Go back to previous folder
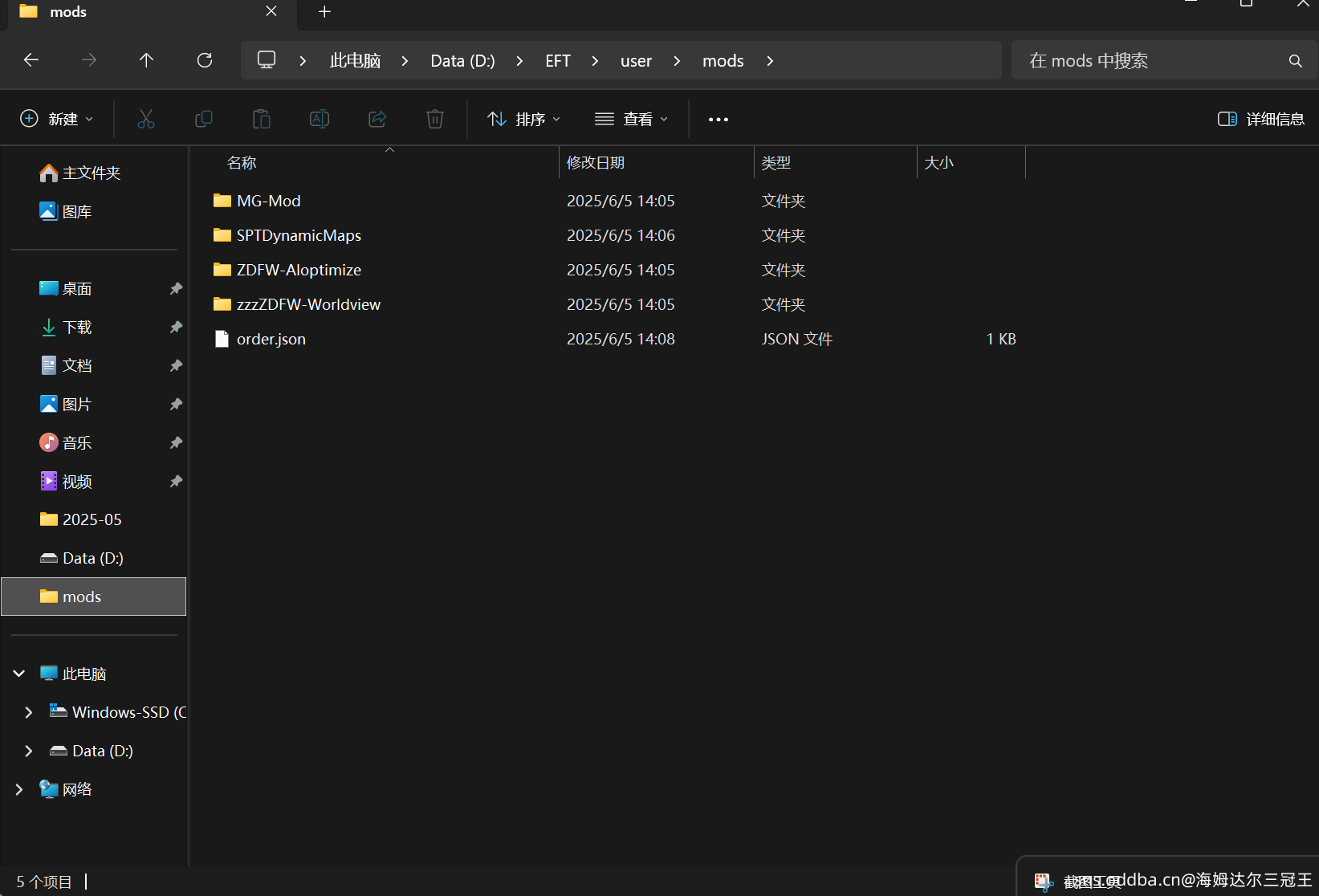 pyautogui.click(x=31, y=60)
